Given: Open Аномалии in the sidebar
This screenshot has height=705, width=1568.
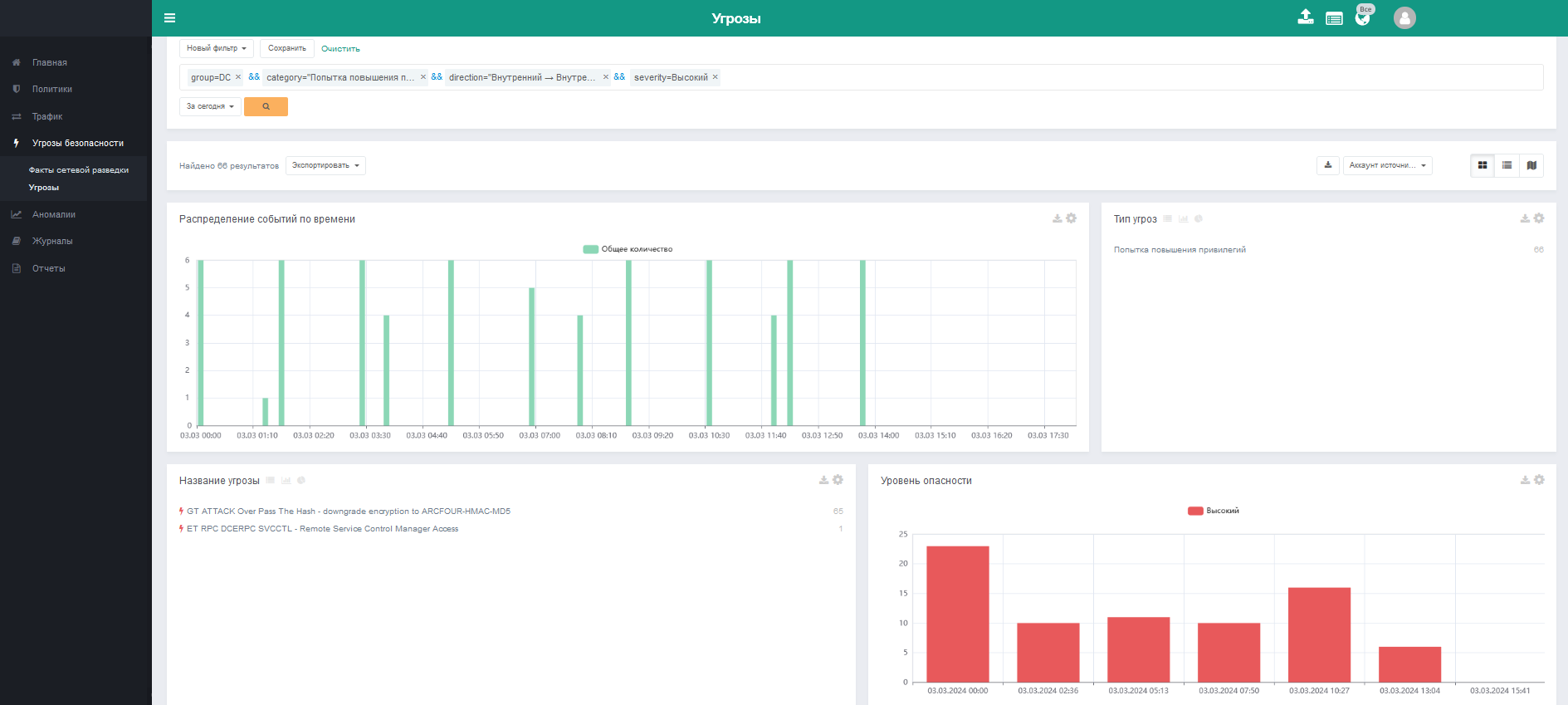Looking at the screenshot, I should pyautogui.click(x=54, y=214).
